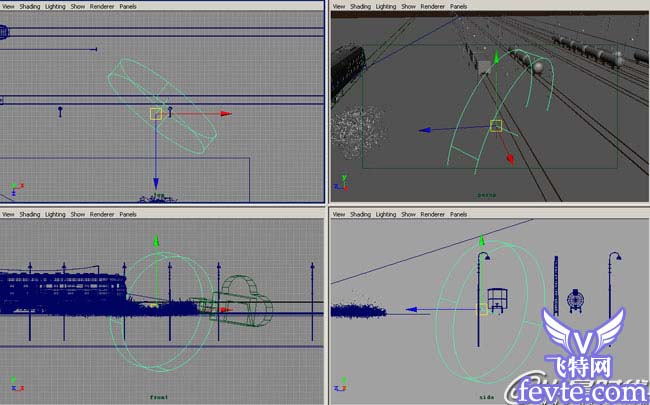Open View menu in persp viewport panel
The image size is (650, 405).
pos(339,6)
